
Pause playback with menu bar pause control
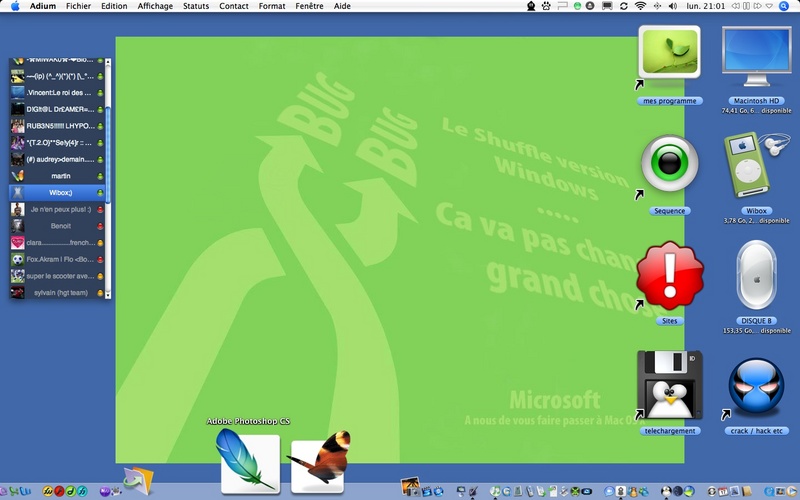click(746, 6)
